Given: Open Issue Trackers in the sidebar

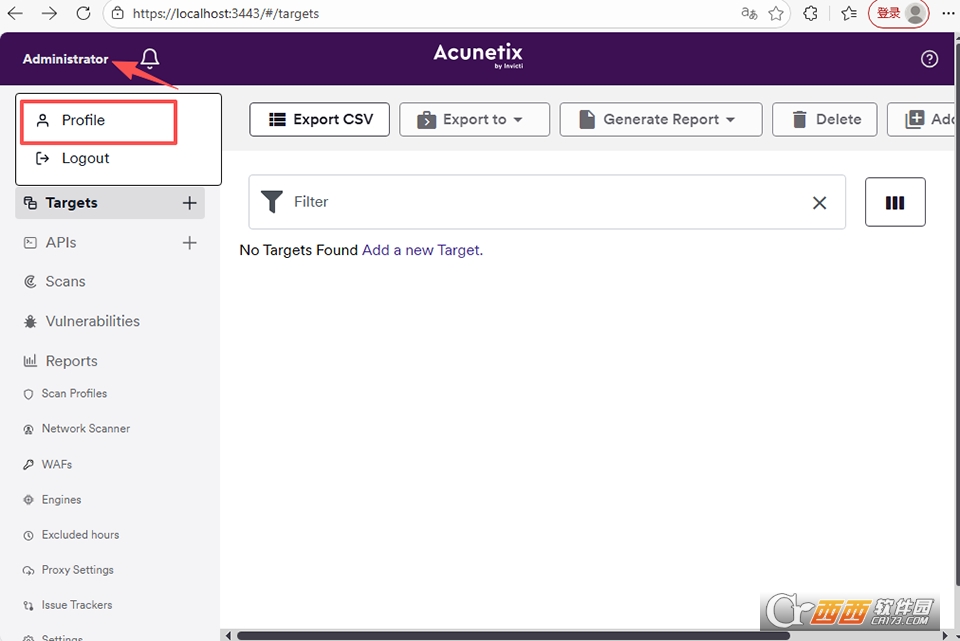Looking at the screenshot, I should point(77,605).
